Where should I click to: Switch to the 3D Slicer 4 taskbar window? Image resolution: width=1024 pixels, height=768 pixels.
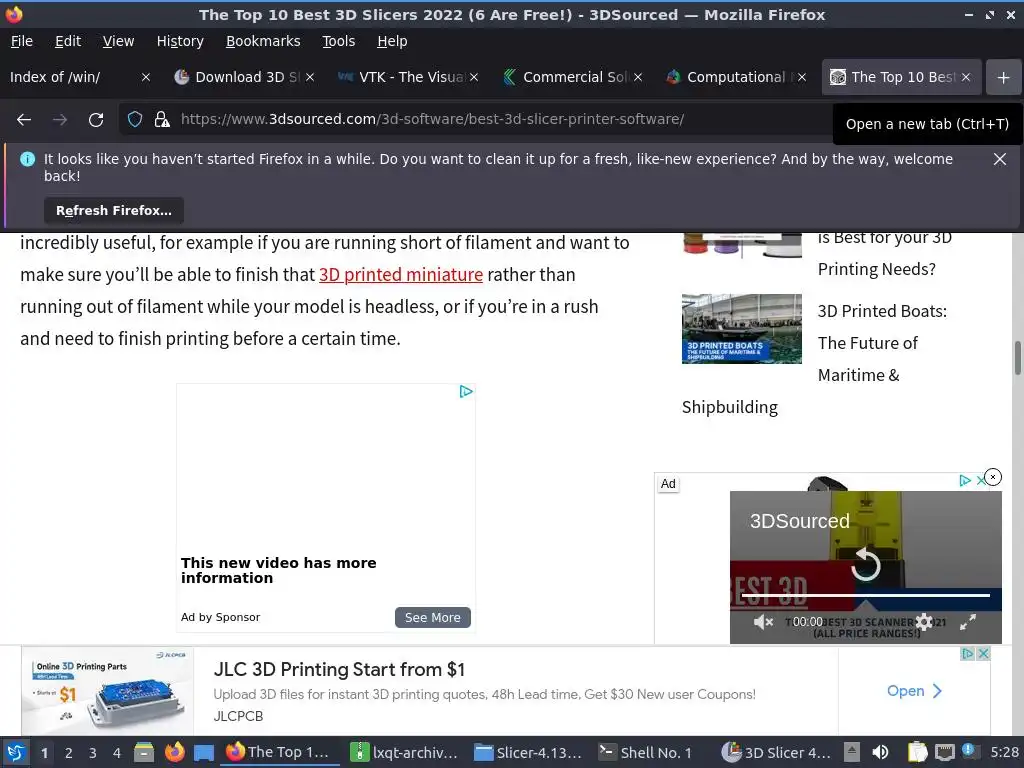pos(776,752)
